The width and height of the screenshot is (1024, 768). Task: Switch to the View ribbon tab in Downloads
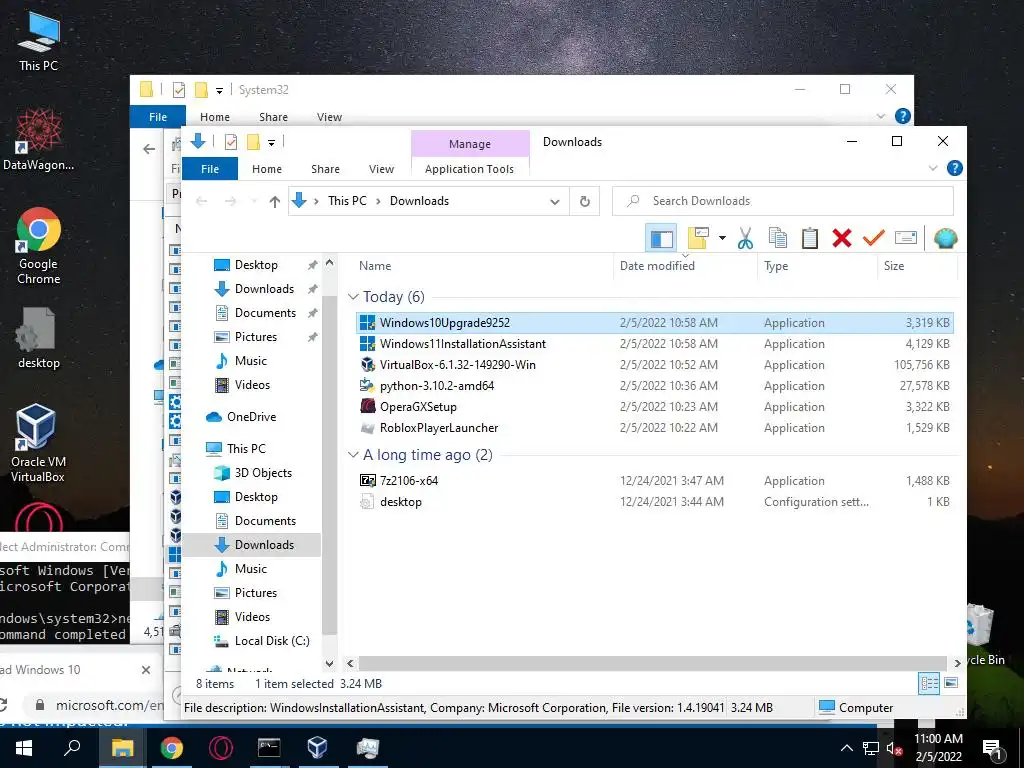pyautogui.click(x=381, y=169)
